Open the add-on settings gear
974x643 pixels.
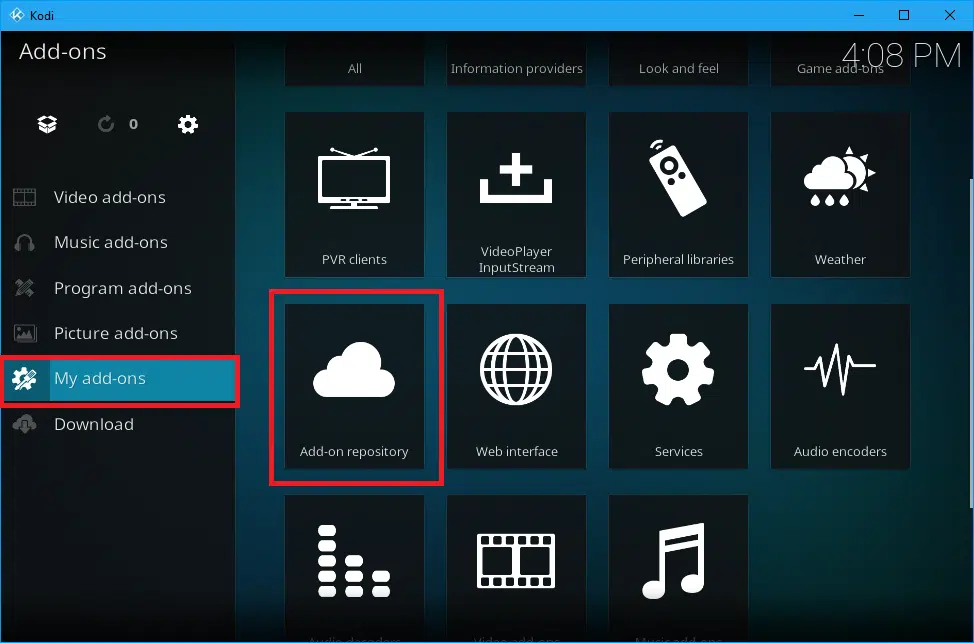[187, 124]
